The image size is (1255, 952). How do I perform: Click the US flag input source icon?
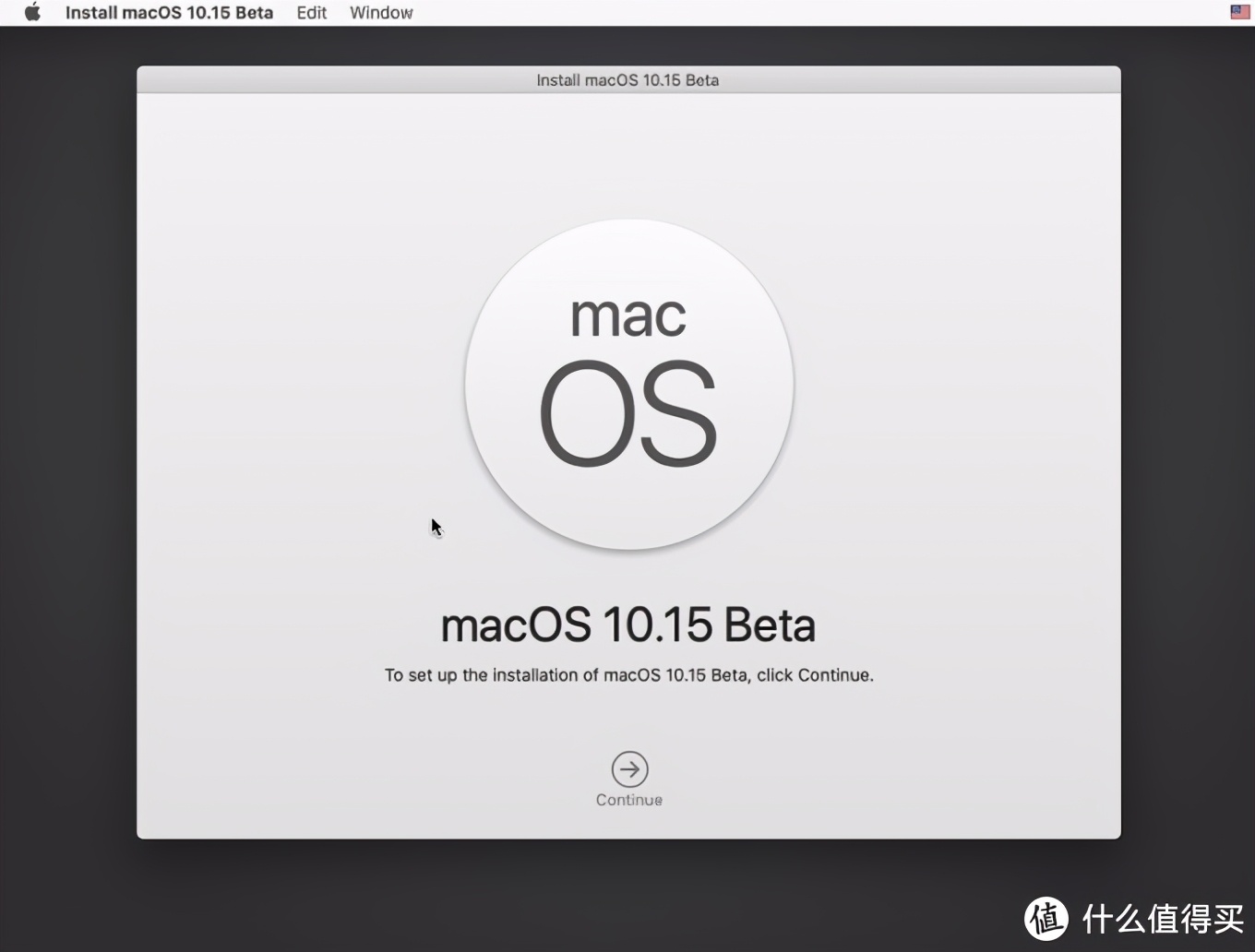[x=1240, y=12]
